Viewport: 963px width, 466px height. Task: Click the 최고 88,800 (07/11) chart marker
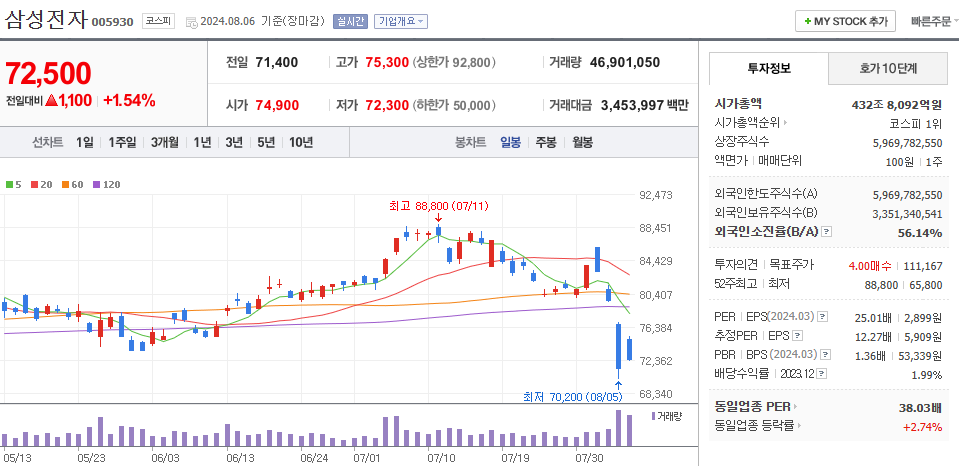coord(438,206)
